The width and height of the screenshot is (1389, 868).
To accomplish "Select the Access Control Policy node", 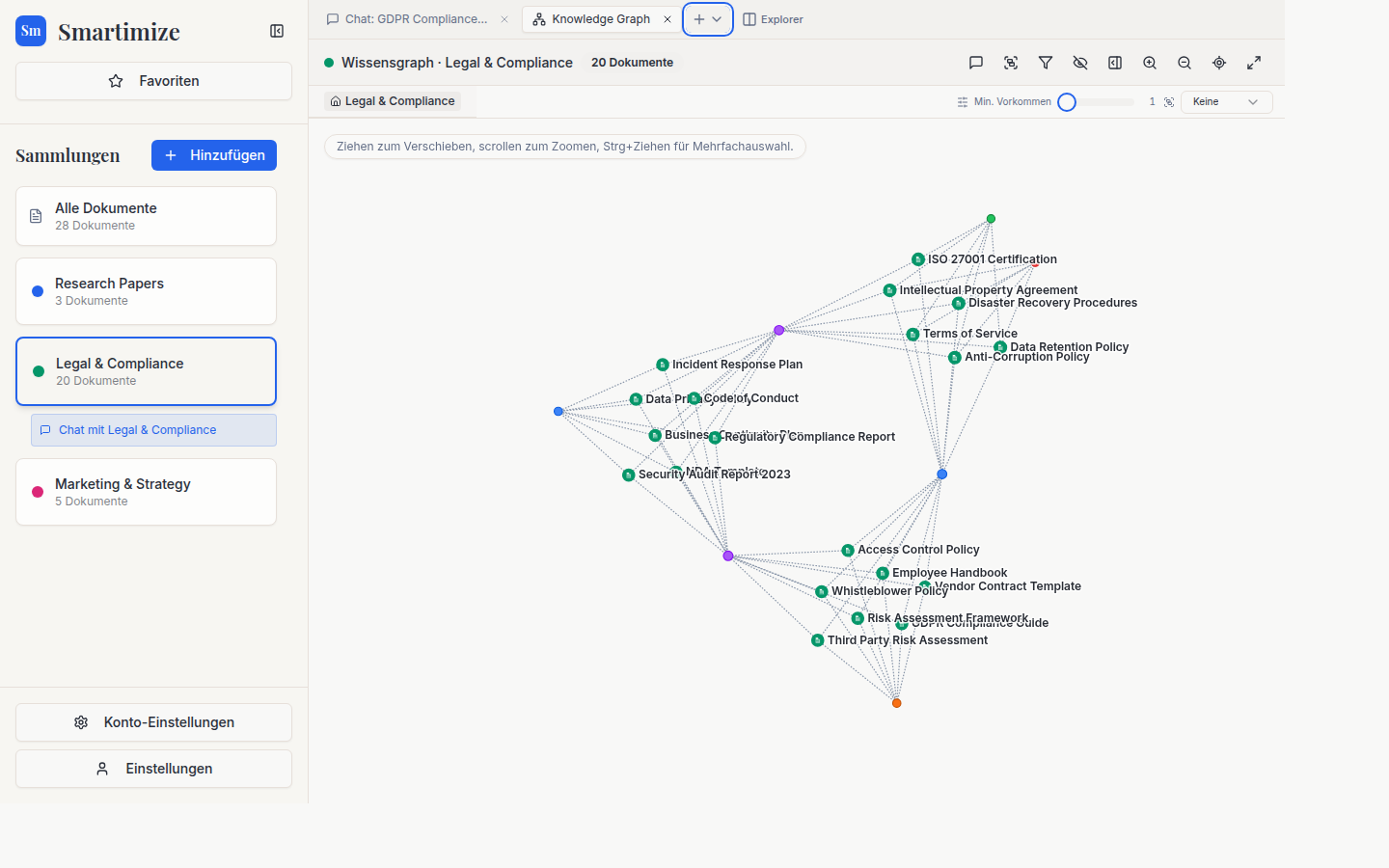I will tap(848, 551).
